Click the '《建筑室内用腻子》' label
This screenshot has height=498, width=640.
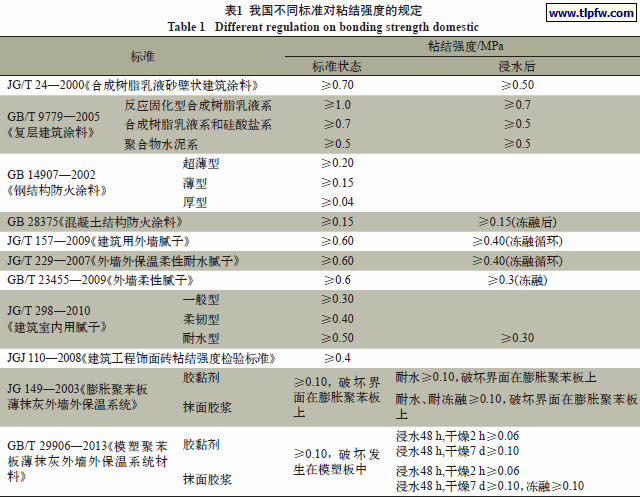click(57, 327)
